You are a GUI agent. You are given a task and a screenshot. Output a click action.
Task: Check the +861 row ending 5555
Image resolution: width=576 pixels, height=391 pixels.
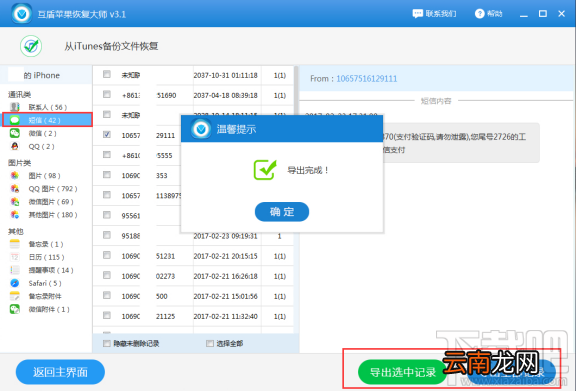tap(107, 155)
